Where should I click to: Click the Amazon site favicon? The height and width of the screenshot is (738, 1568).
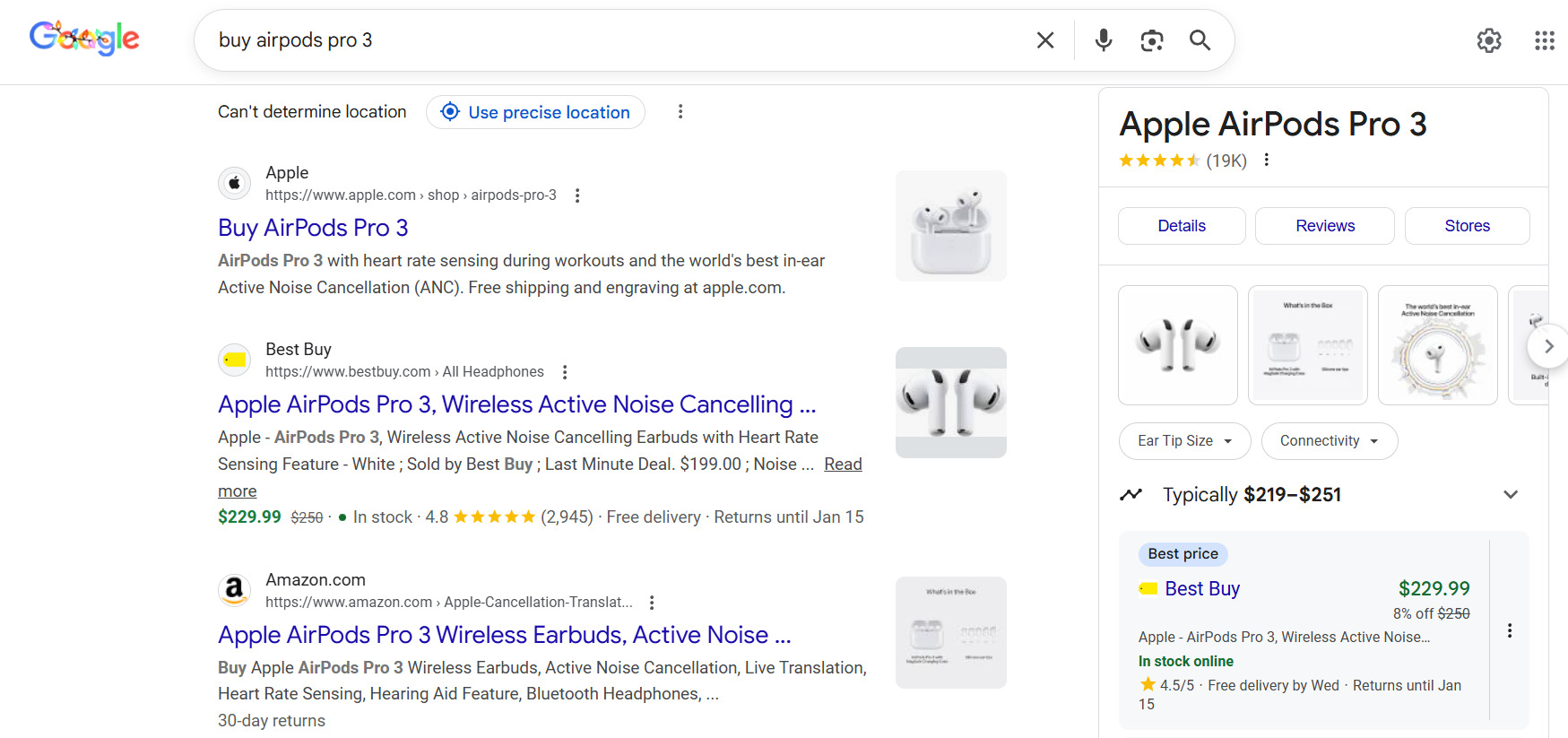235,590
